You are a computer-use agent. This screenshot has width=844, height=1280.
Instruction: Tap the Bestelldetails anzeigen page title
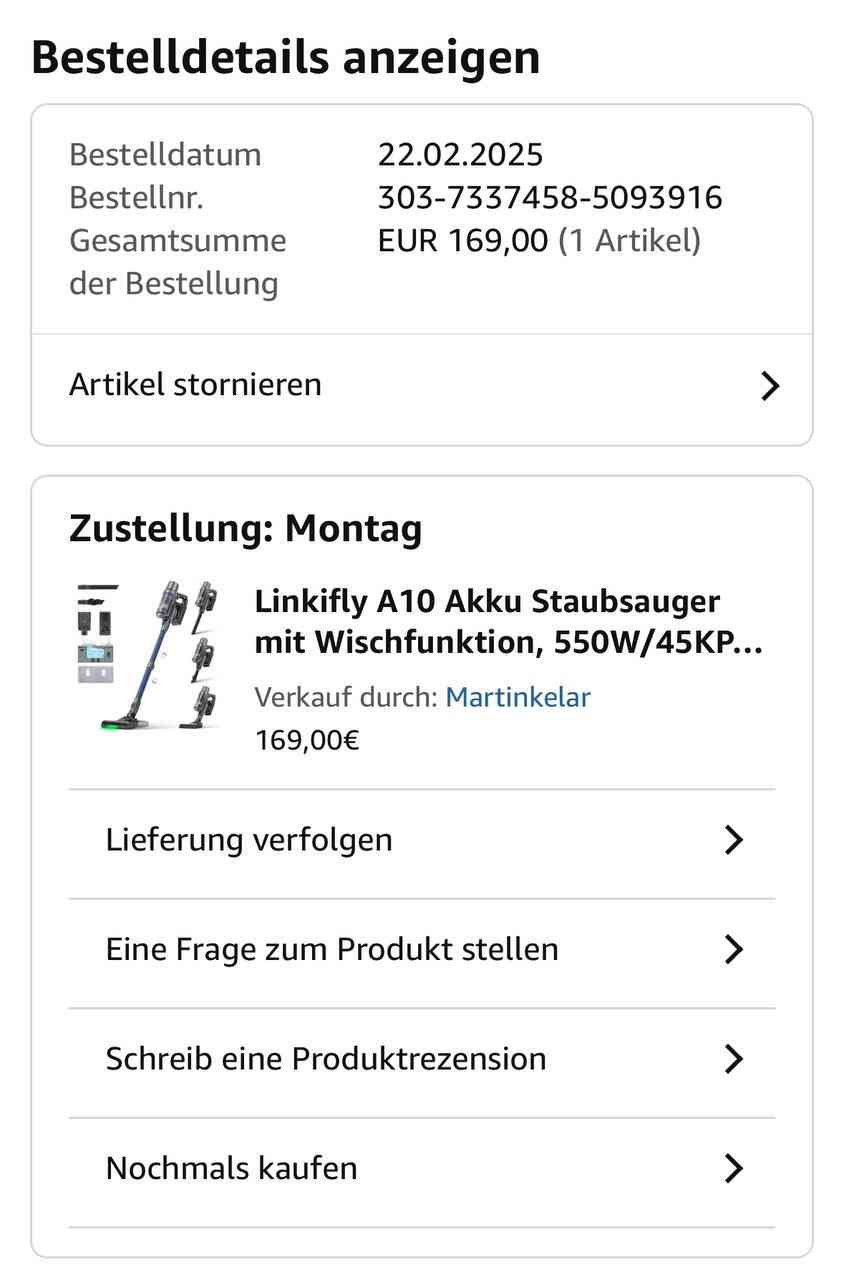pos(286,58)
